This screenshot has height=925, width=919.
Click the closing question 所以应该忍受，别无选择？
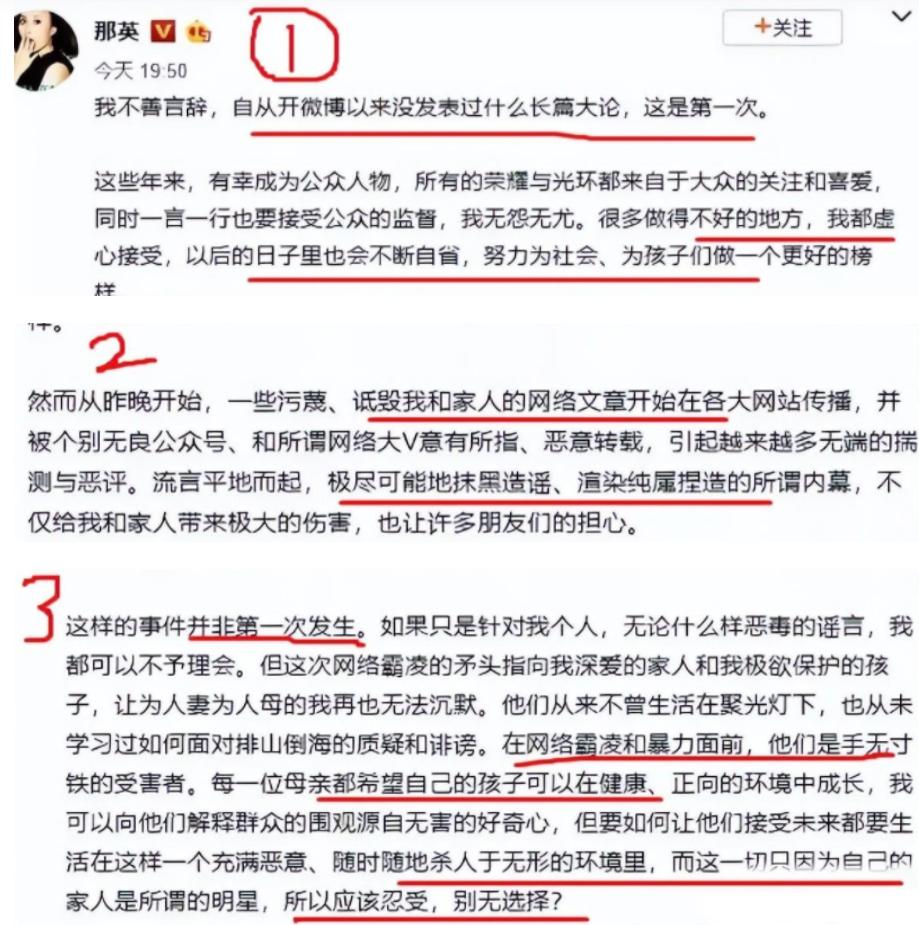424,901
